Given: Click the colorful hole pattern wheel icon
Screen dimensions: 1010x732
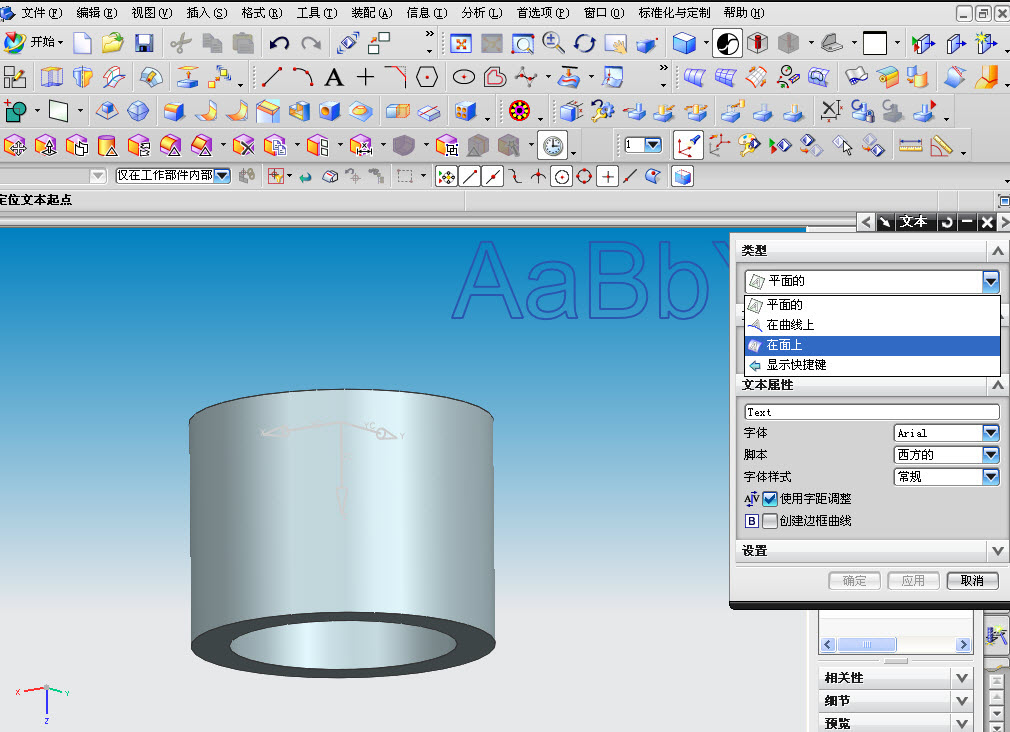Looking at the screenshot, I should point(519,111).
